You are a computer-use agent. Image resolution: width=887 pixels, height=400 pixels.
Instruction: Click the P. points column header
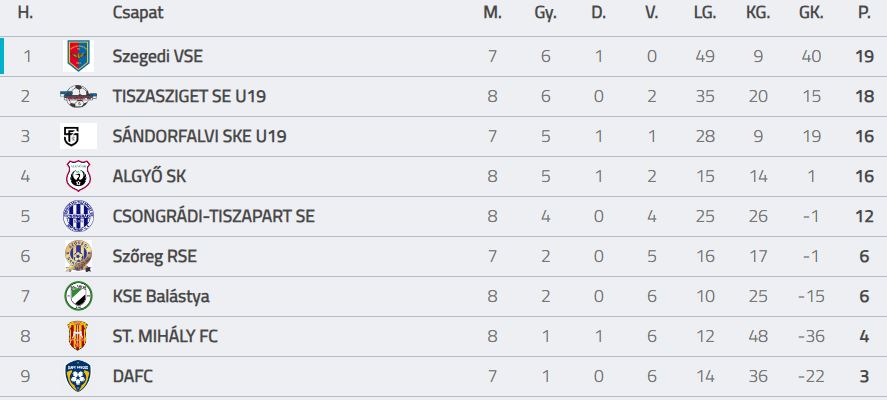pos(864,13)
